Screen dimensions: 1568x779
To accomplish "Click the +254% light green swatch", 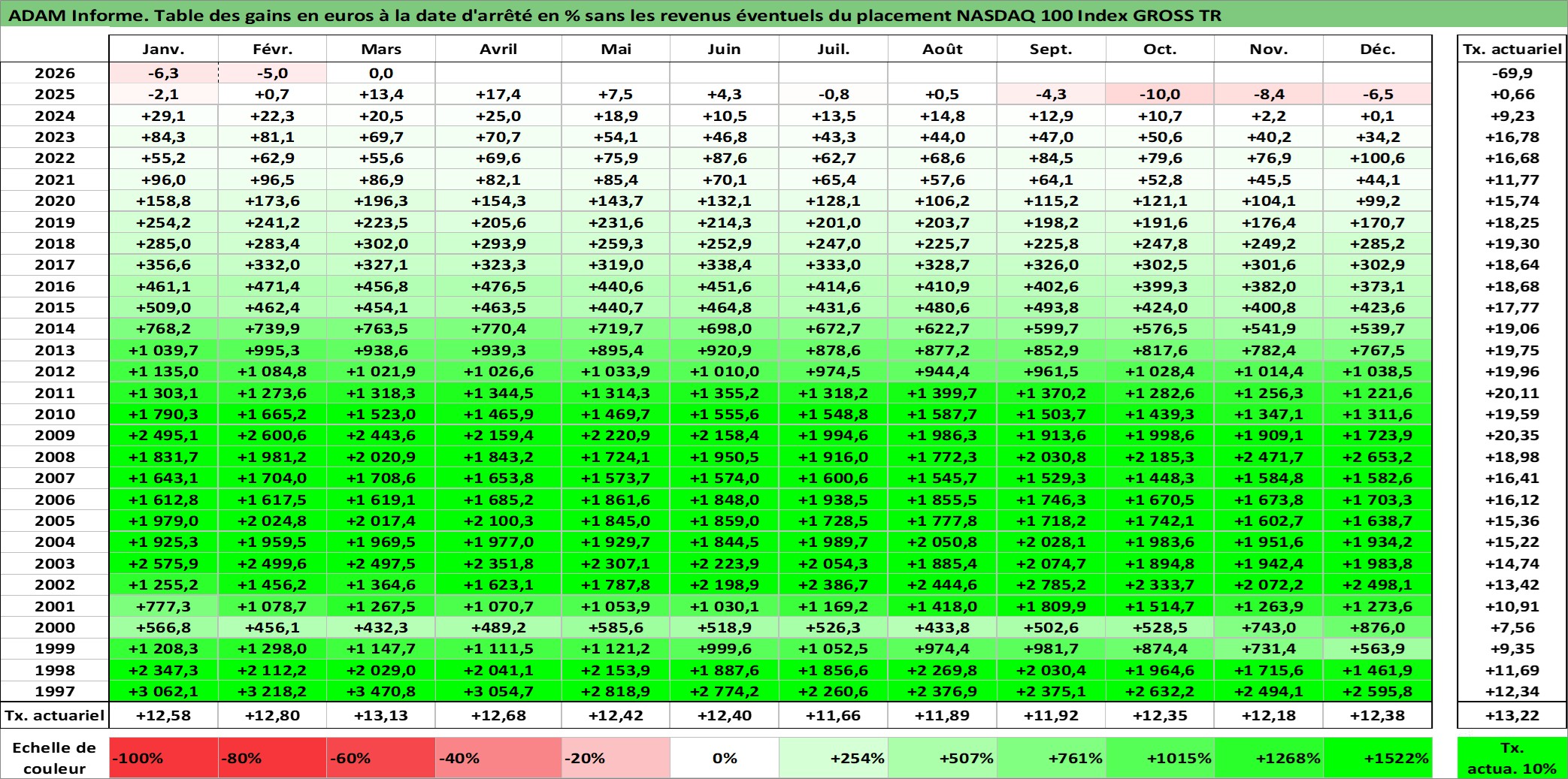I will point(834,758).
